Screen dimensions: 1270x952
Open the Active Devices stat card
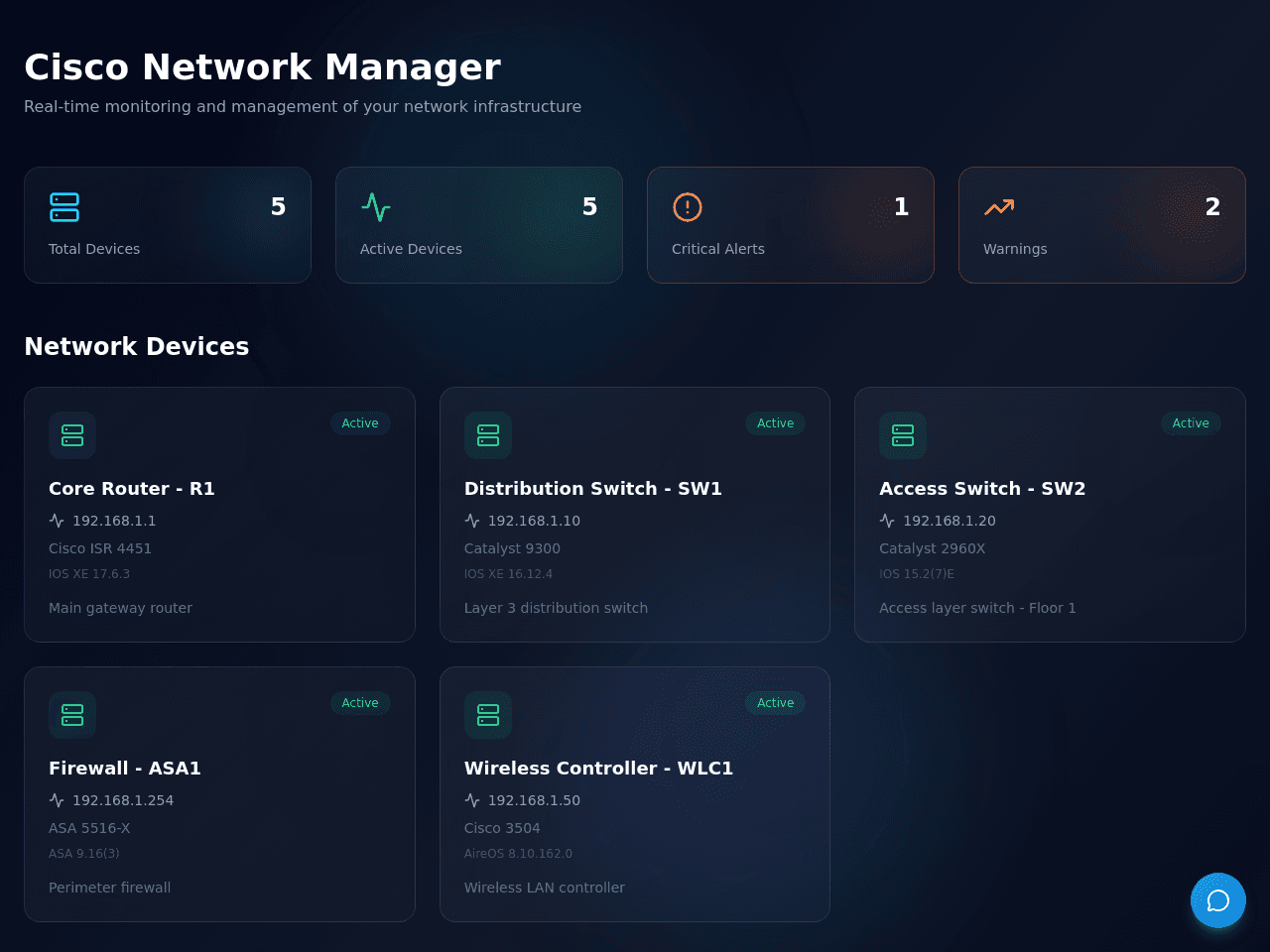pyautogui.click(x=479, y=225)
